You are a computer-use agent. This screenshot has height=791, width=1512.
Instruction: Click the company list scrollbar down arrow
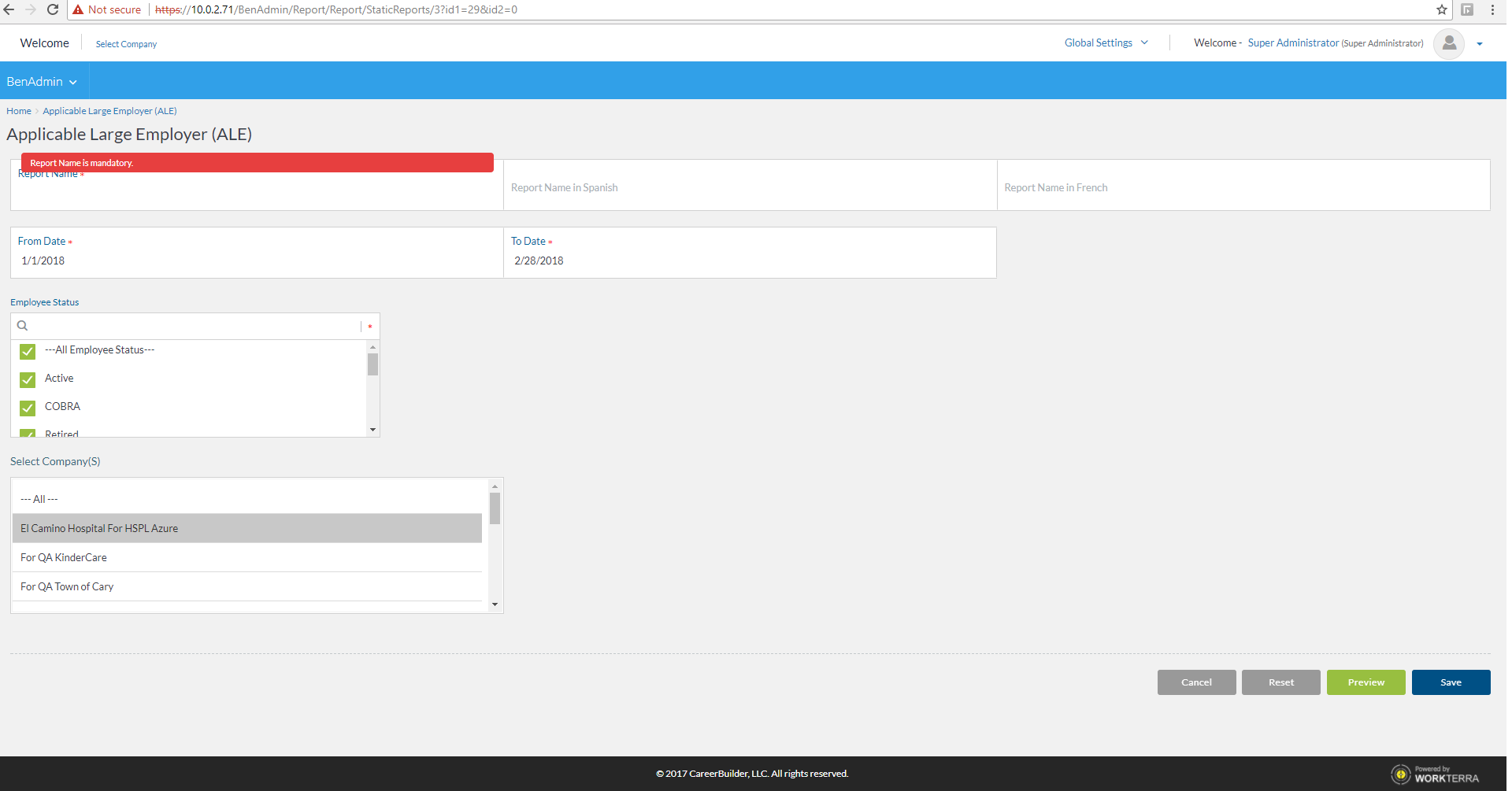[495, 604]
